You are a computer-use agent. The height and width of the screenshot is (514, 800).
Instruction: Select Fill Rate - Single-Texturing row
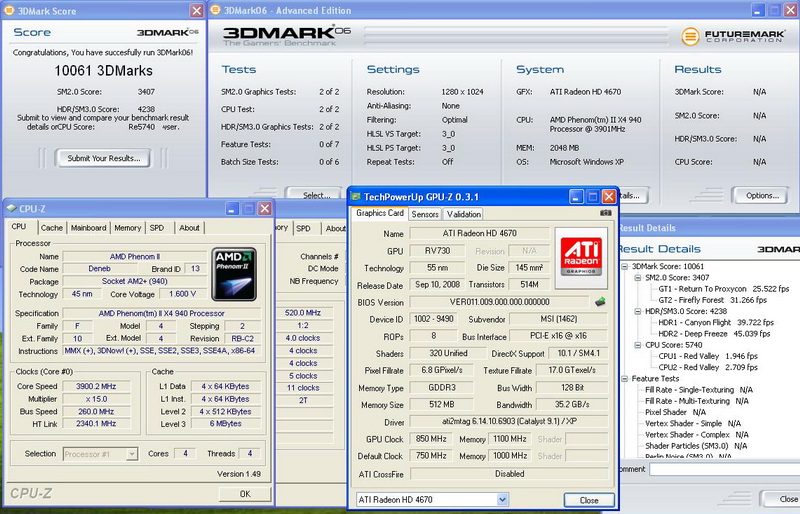pos(699,390)
